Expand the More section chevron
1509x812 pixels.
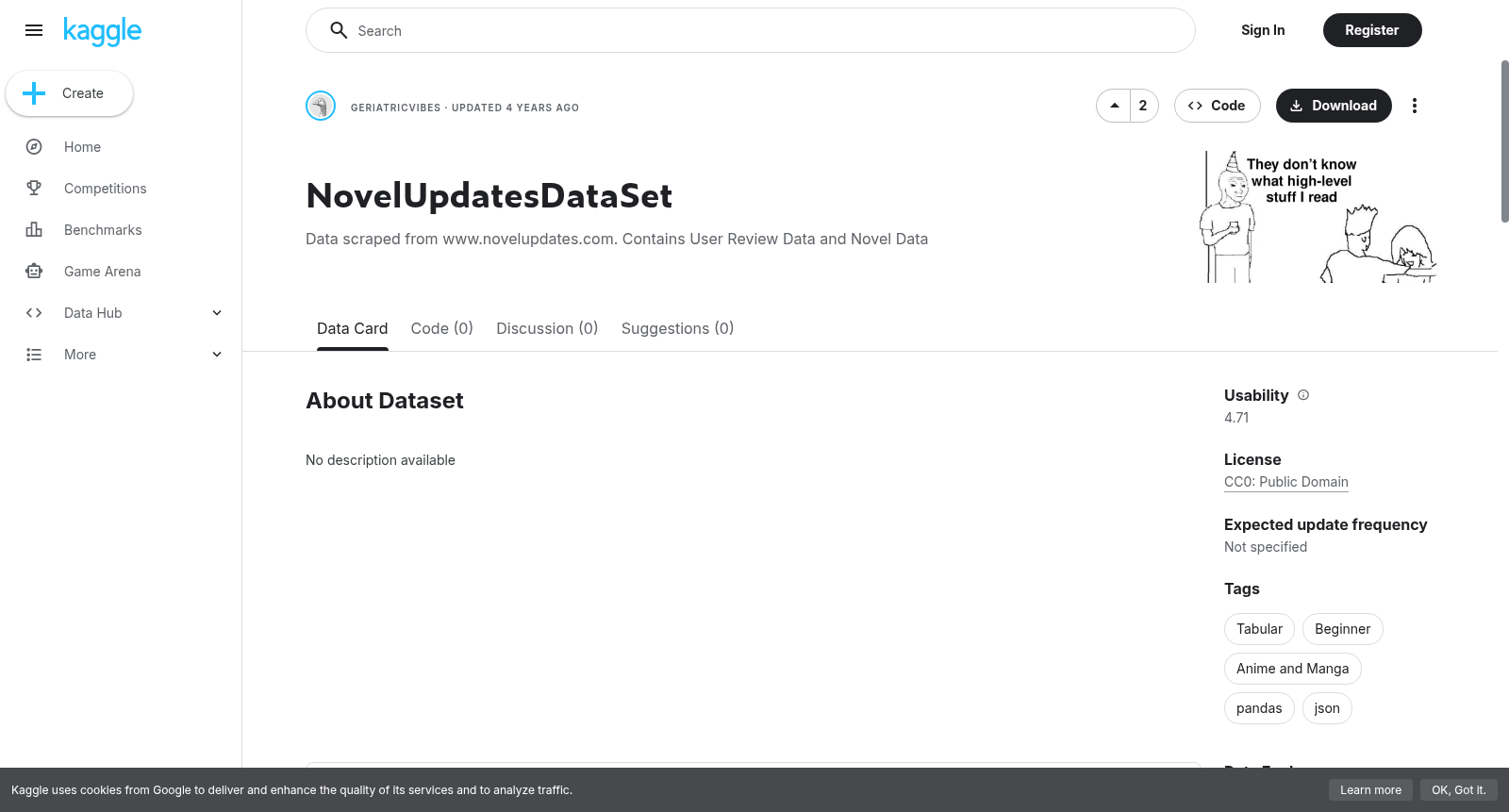(217, 355)
